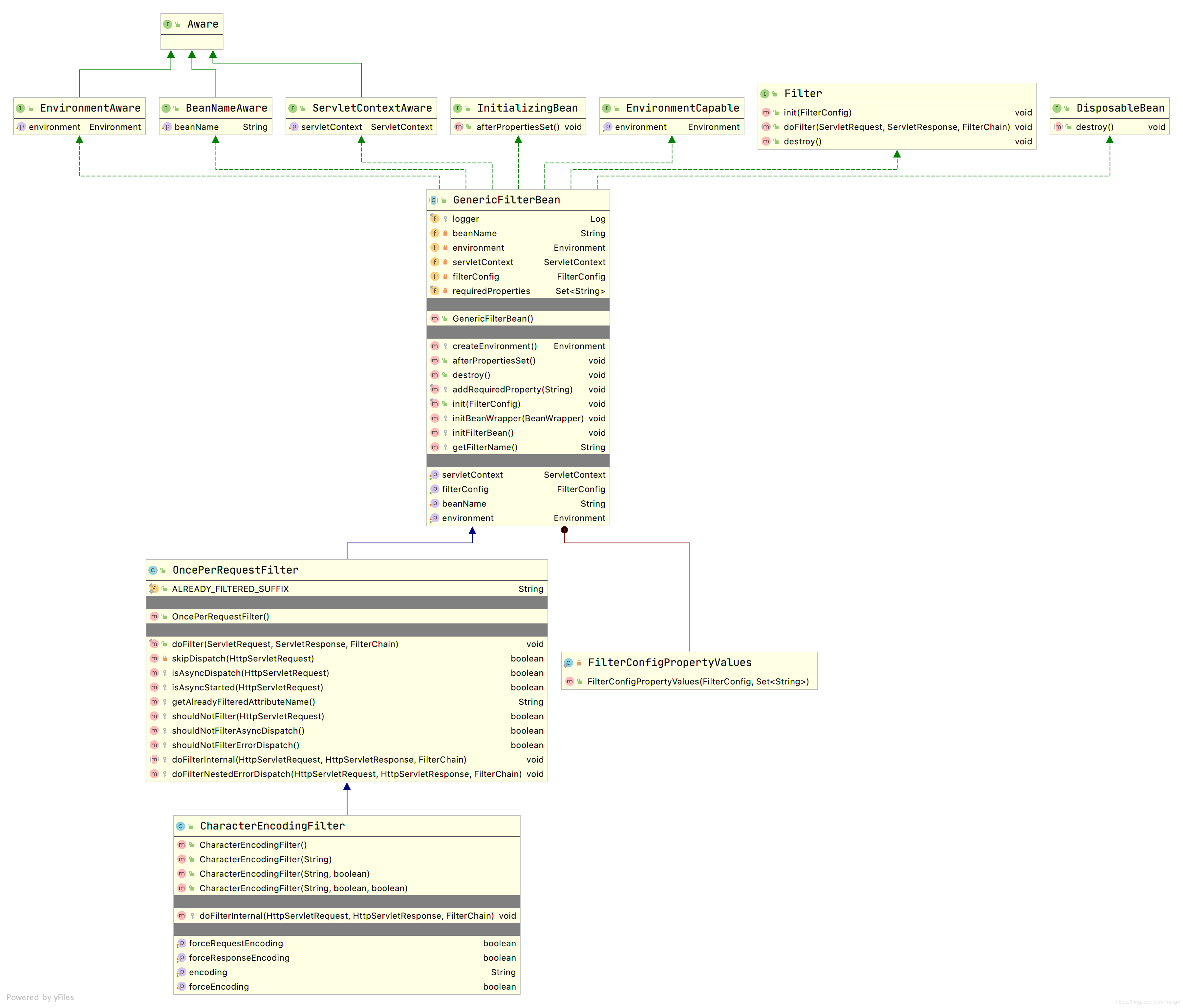Click the method icon beside DisposableBean destroy()
This screenshot has width=1183, height=1008.
[1058, 127]
